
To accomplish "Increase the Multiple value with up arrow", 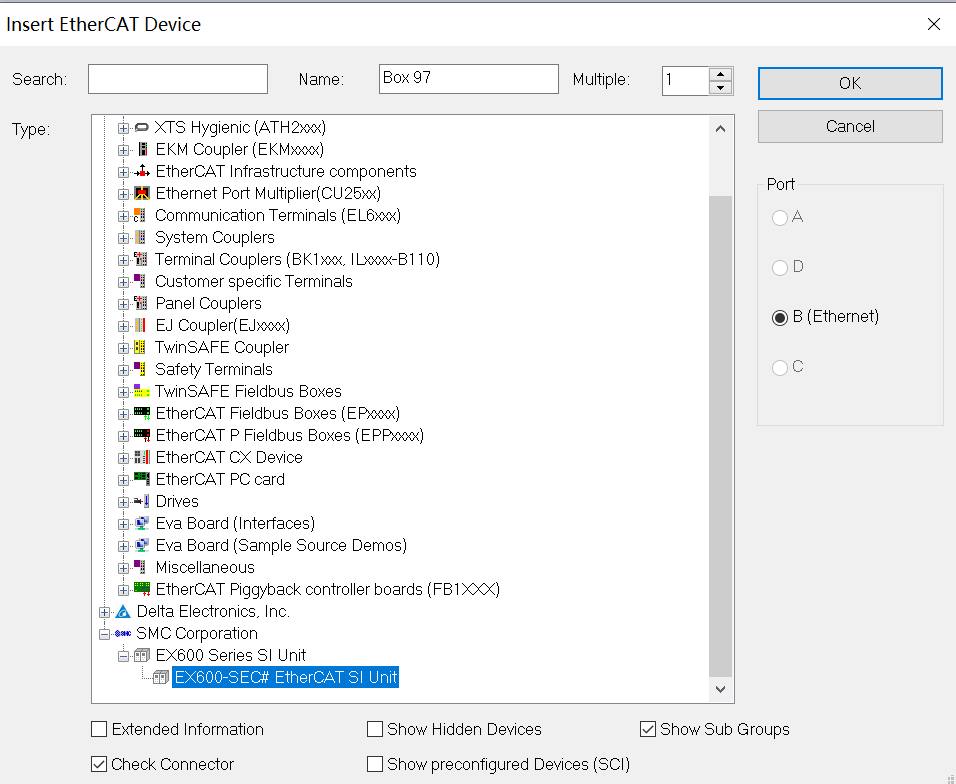I will coord(721,74).
